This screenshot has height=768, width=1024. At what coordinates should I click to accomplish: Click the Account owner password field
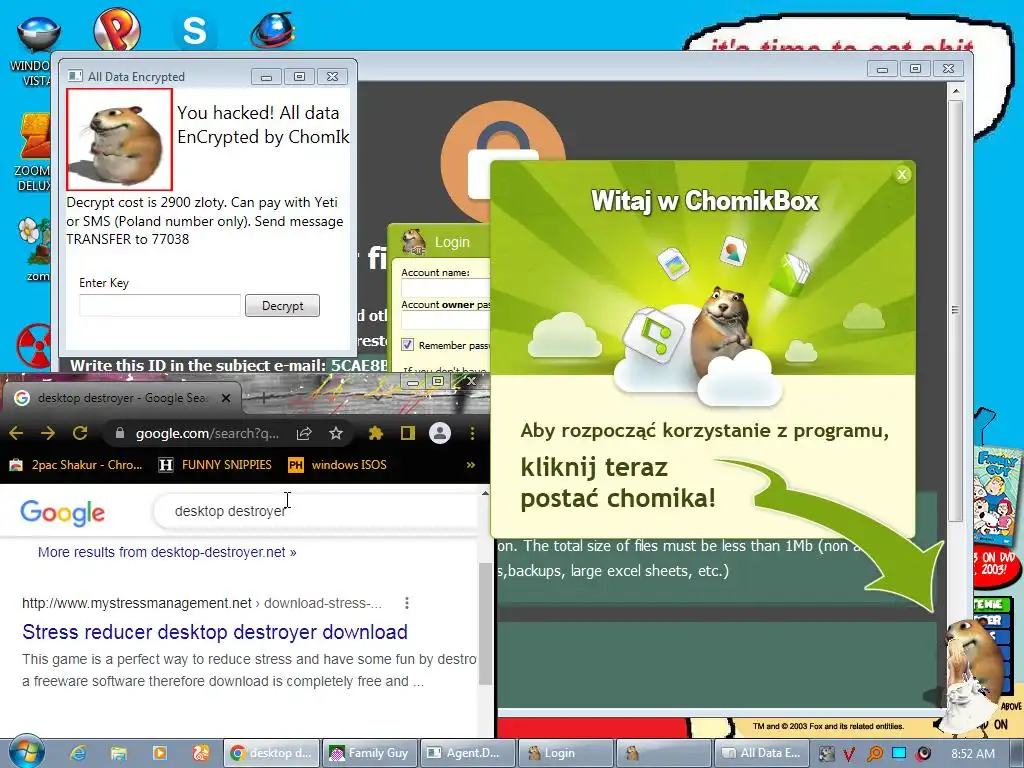tap(445, 320)
